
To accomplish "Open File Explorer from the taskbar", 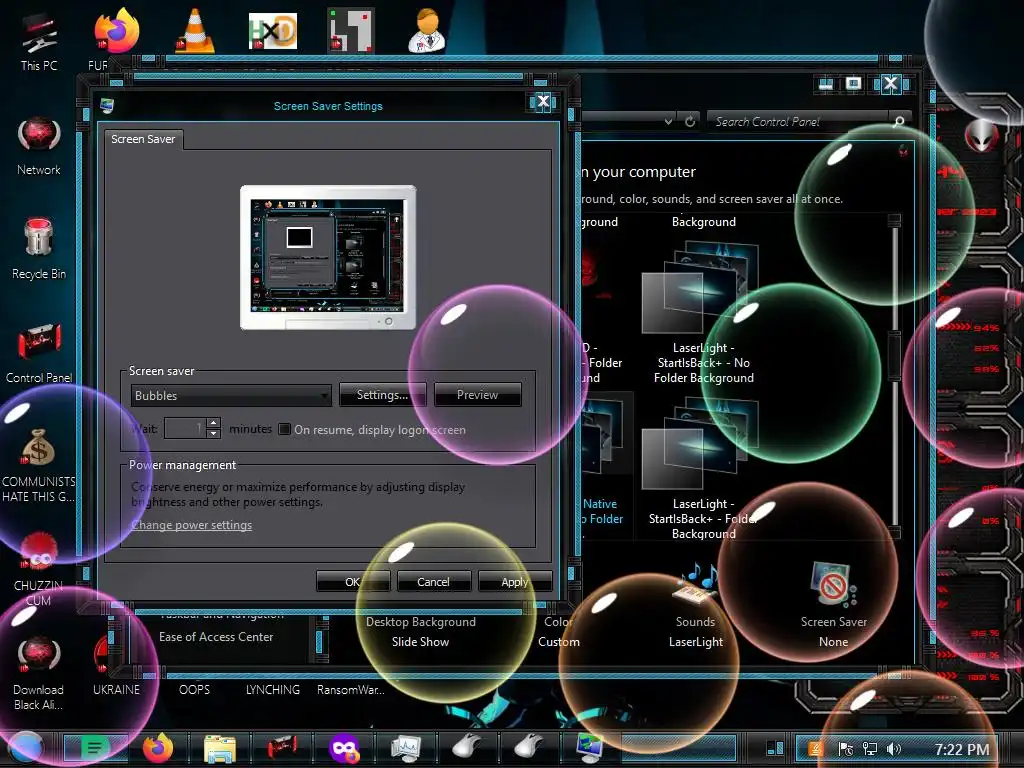I will (220, 748).
